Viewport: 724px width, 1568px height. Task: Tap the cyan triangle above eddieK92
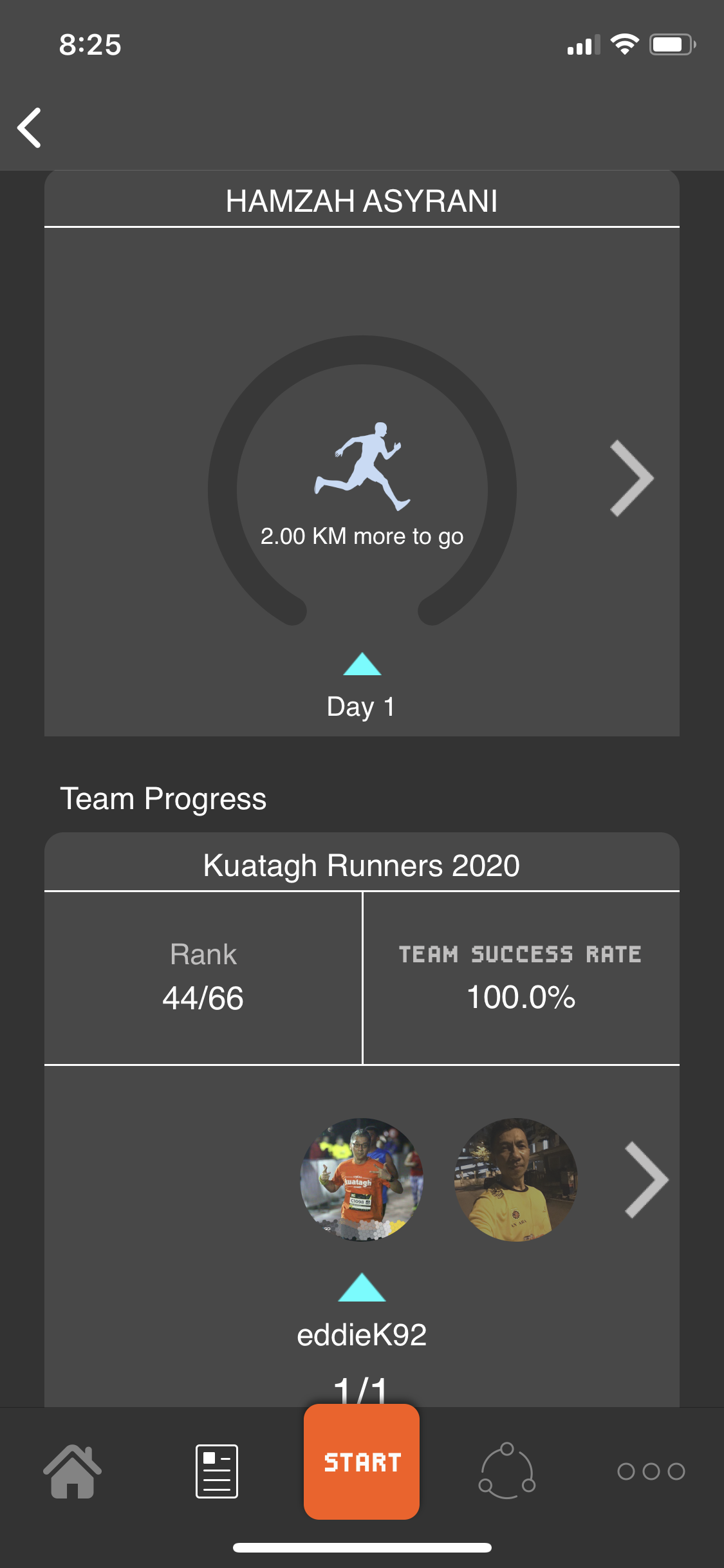click(362, 1287)
